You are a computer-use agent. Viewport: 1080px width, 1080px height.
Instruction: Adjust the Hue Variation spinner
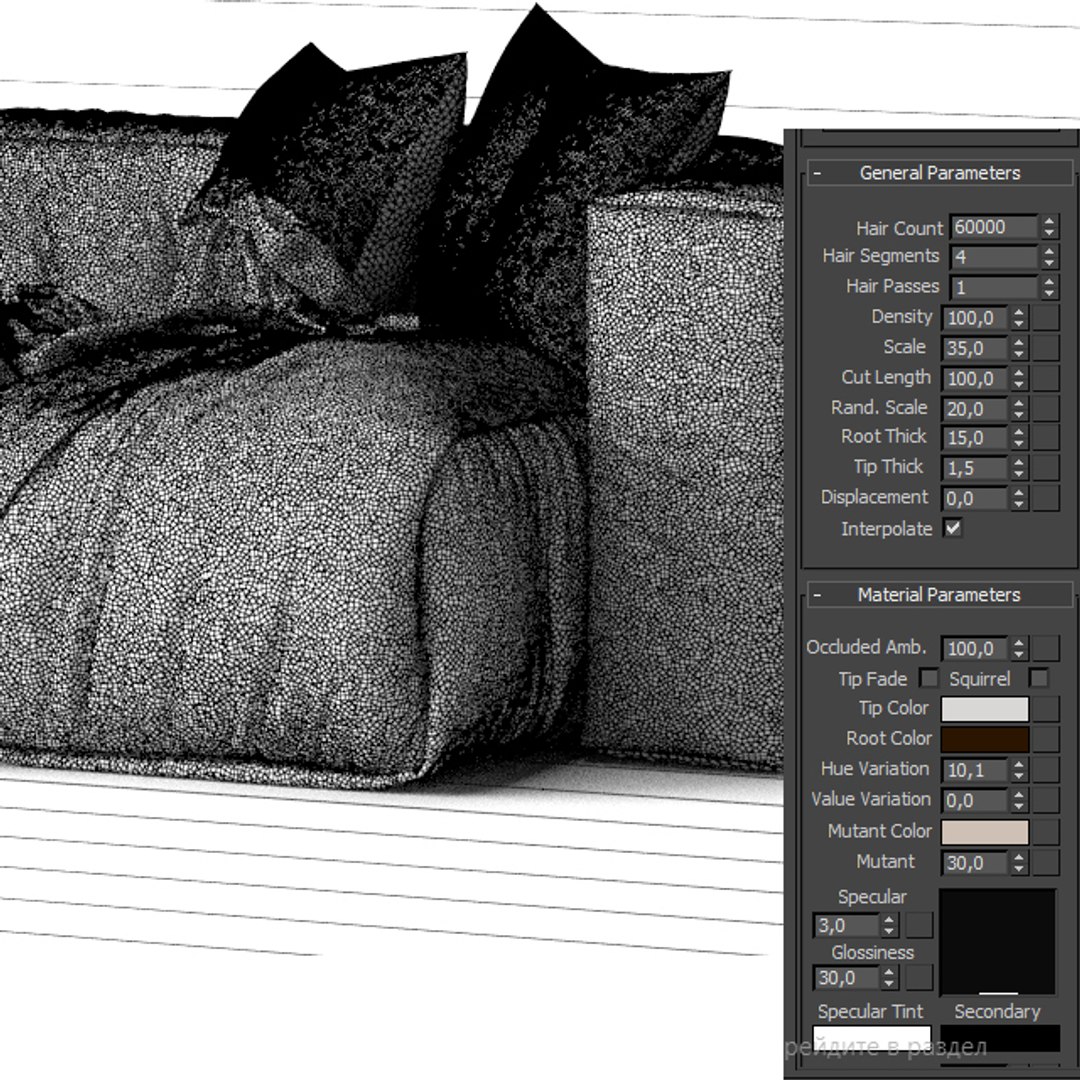pos(1019,769)
